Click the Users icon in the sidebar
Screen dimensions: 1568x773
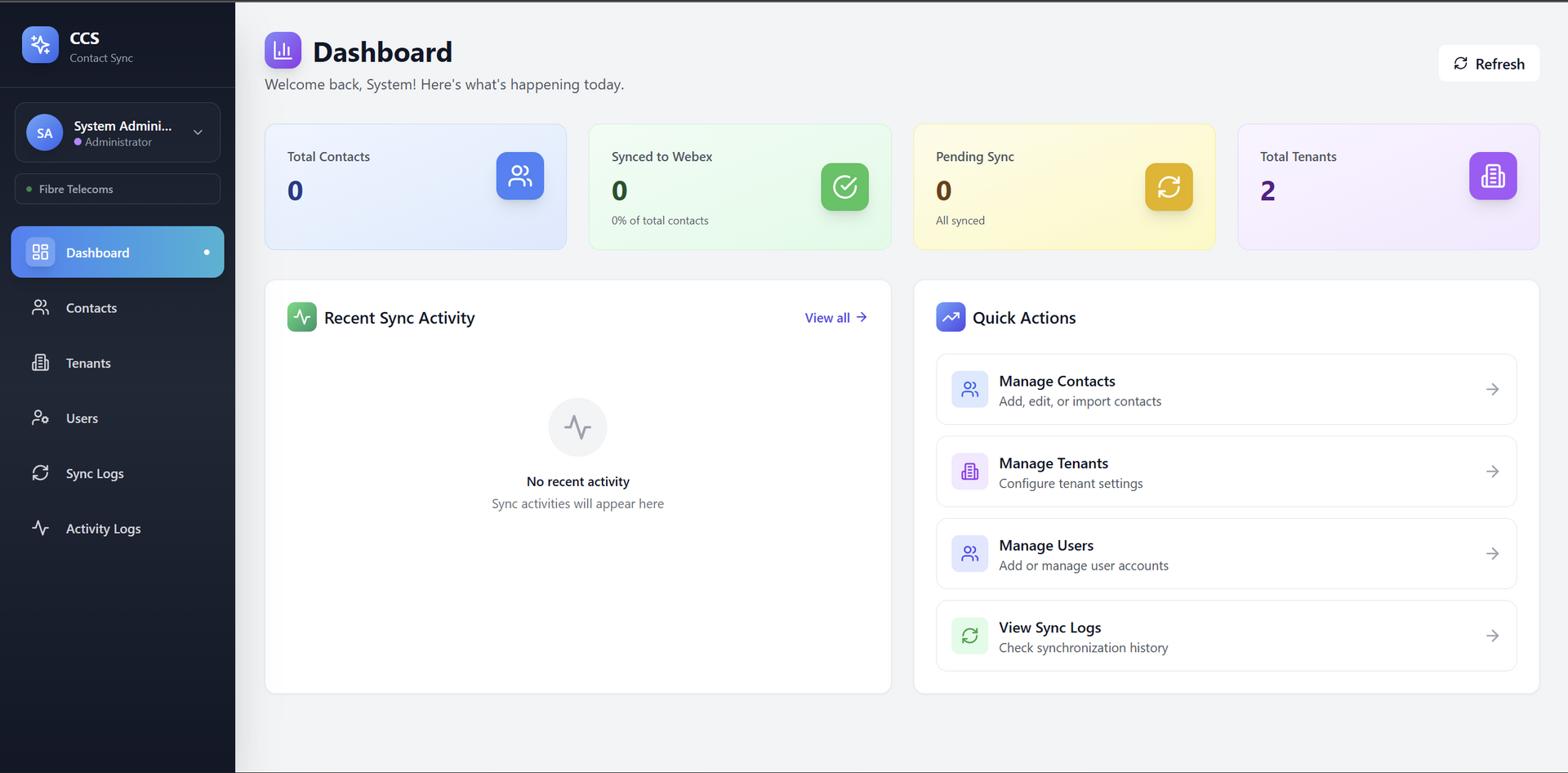[x=41, y=418]
